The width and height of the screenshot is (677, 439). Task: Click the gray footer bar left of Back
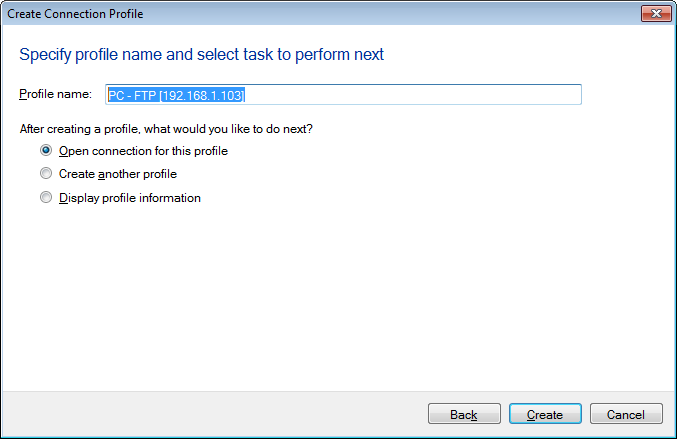[x=200, y=414]
